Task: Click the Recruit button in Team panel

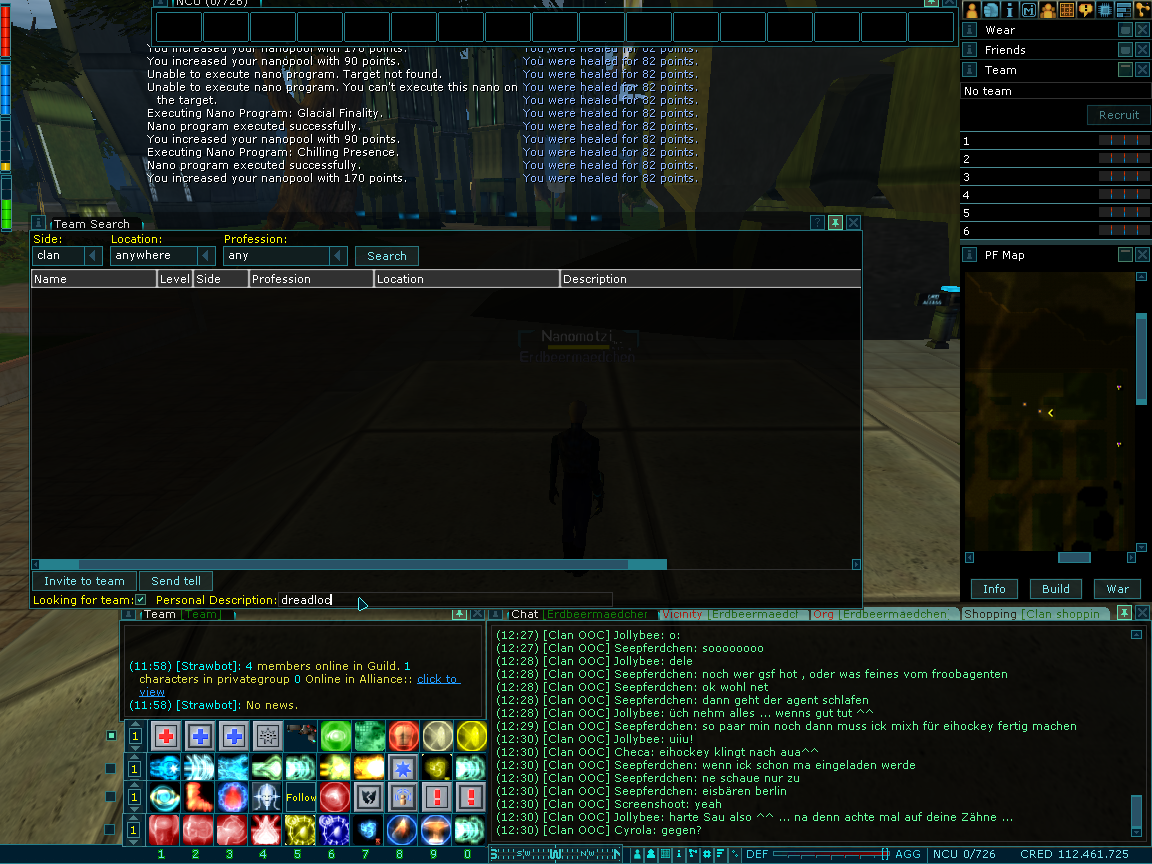Action: click(1118, 115)
